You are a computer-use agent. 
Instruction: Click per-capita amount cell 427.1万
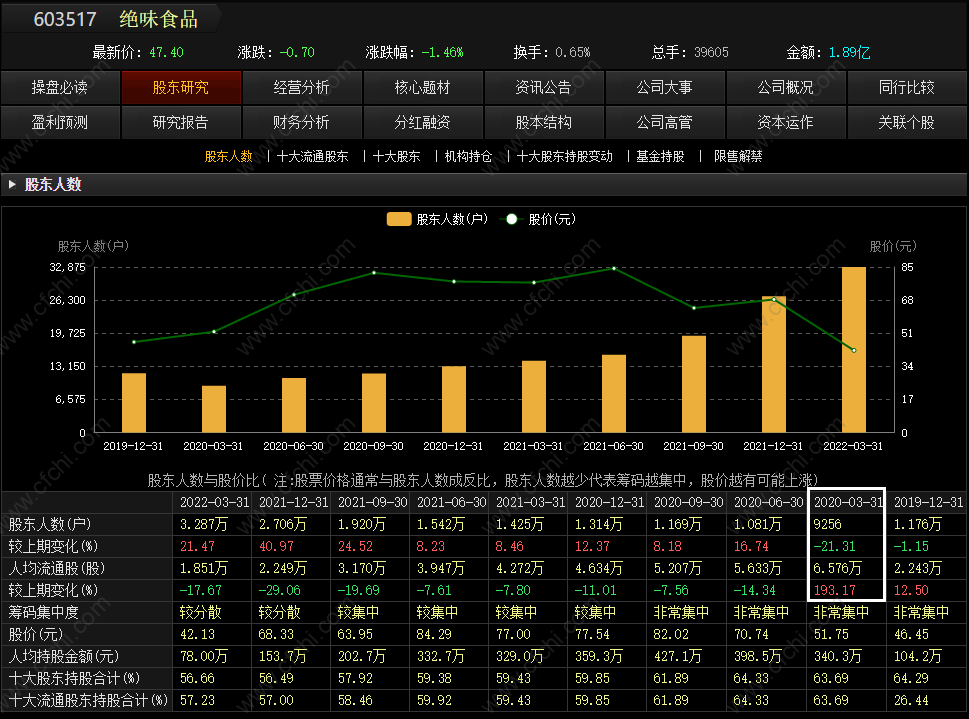tap(678, 656)
